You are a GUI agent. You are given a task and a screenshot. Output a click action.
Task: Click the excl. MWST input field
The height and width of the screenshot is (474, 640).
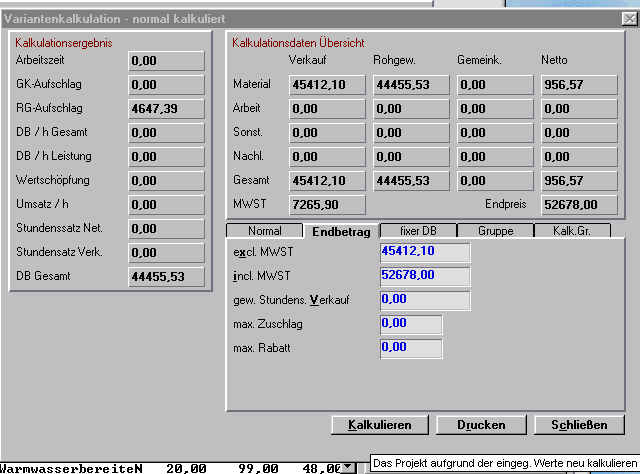click(425, 251)
